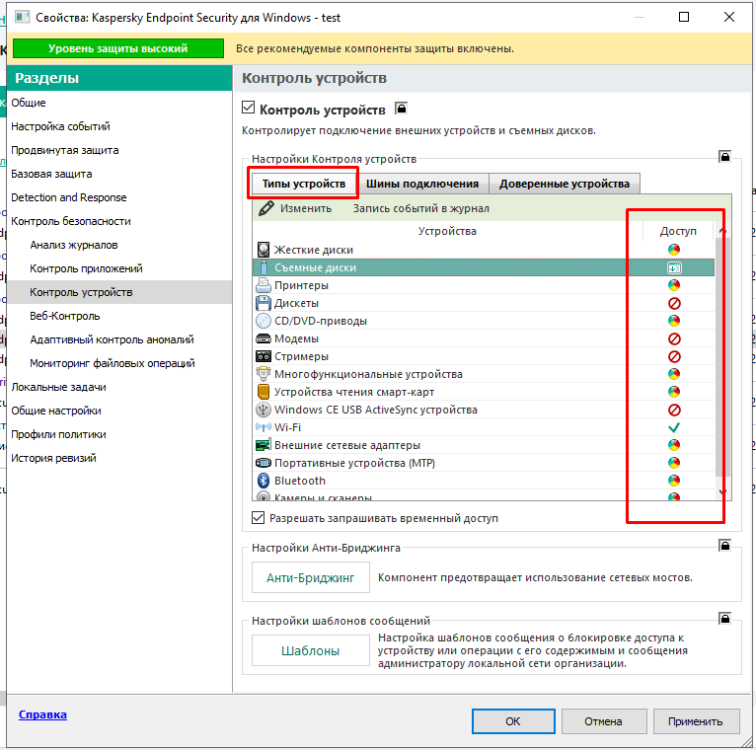This screenshot has width=756, height=750.
Task: Open Настройка событий section
Action: [x=61, y=126]
